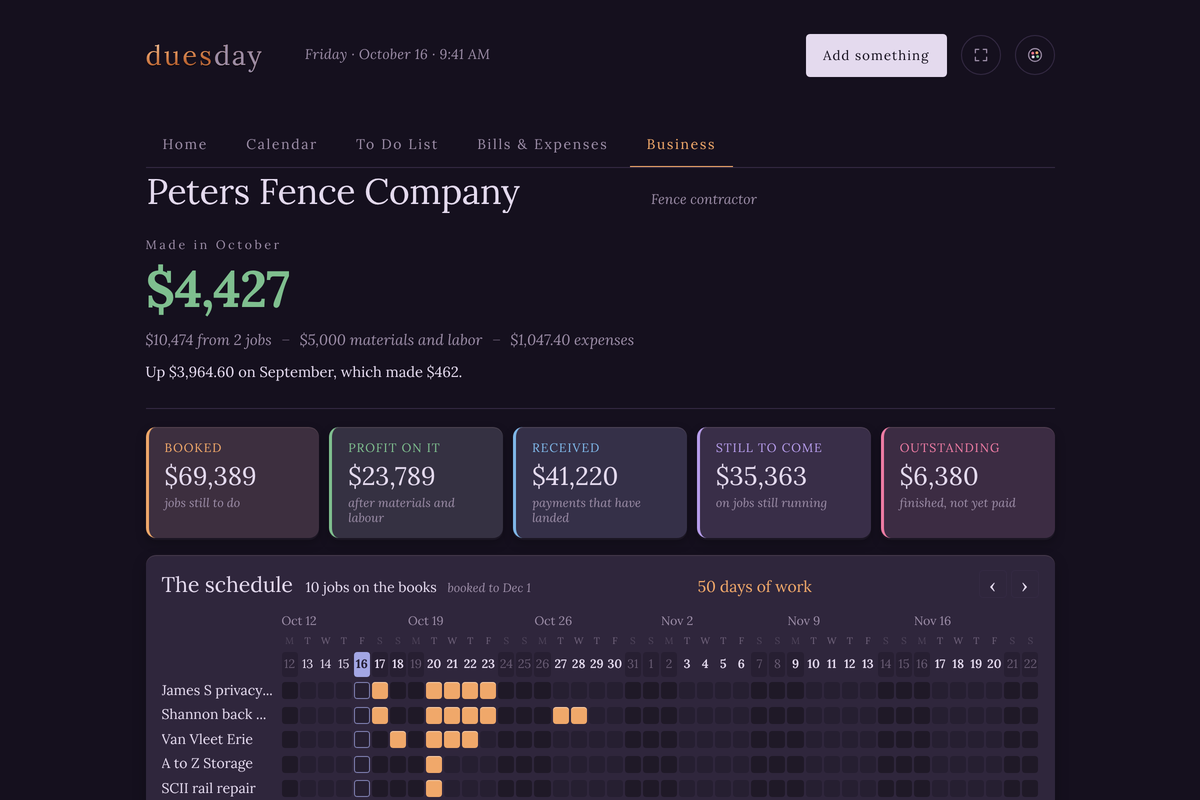Select date 9 in the schedule header
Screen dimensions: 1200x800
pyautogui.click(x=796, y=664)
